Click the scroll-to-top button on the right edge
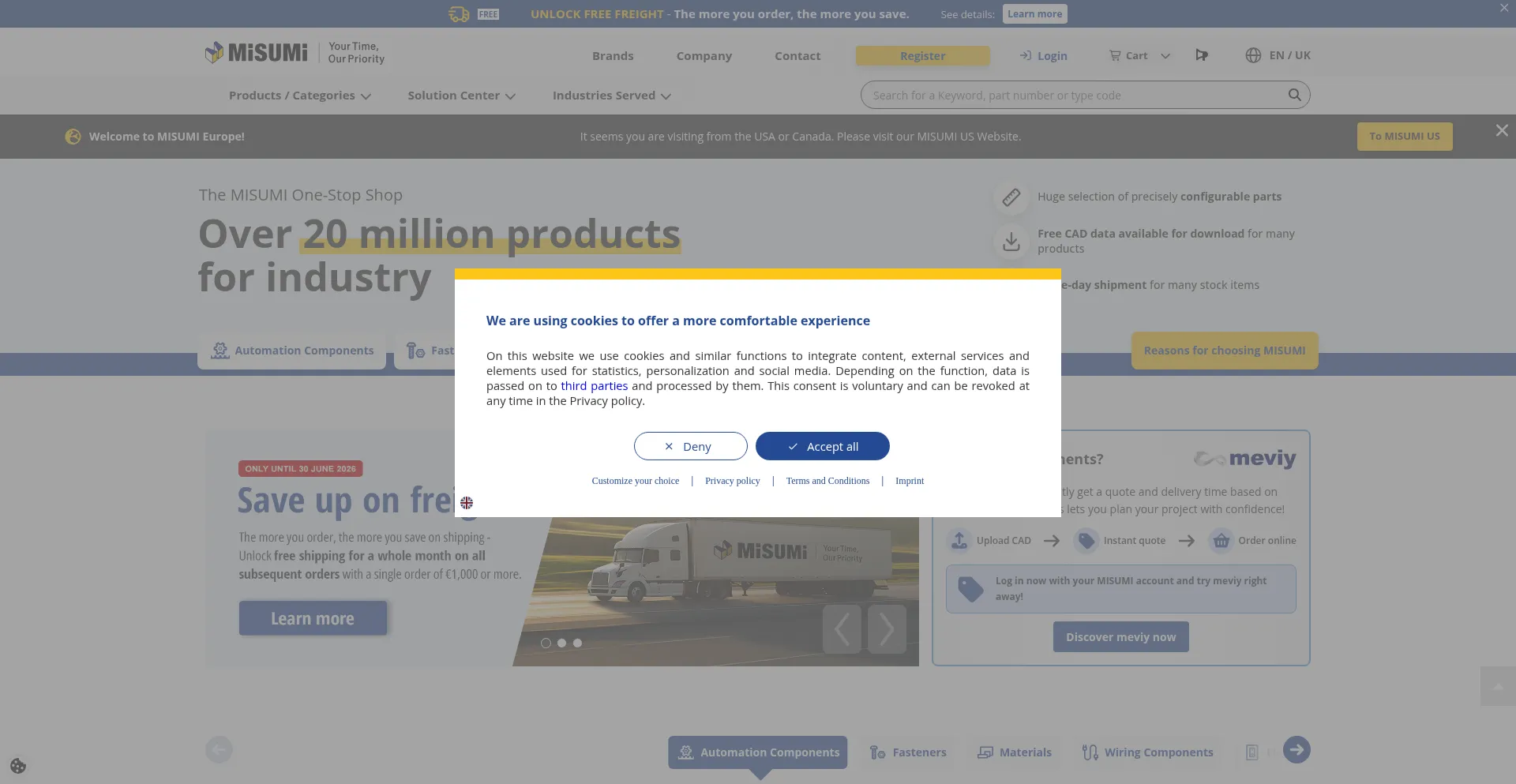The image size is (1516, 784). (1498, 686)
